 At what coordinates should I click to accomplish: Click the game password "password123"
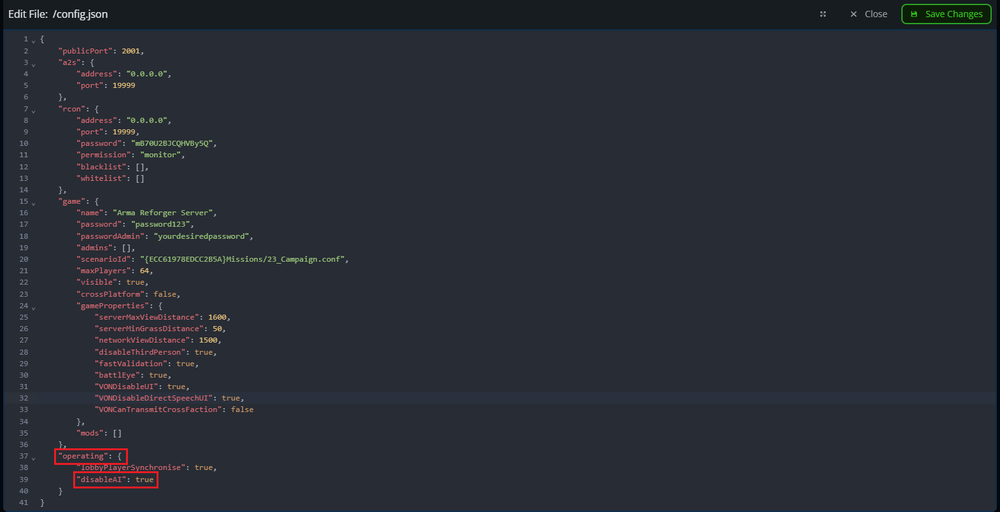coord(162,224)
